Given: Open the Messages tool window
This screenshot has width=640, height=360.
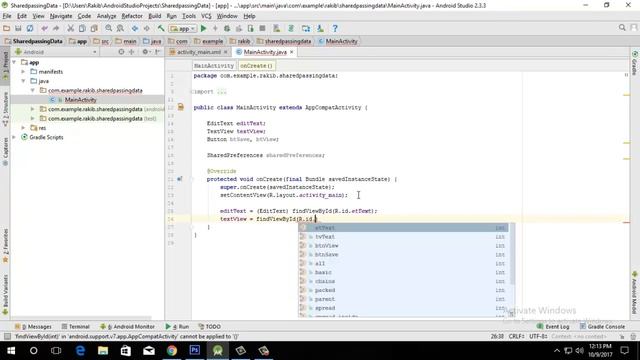Looking at the screenshot, I should [33, 327].
